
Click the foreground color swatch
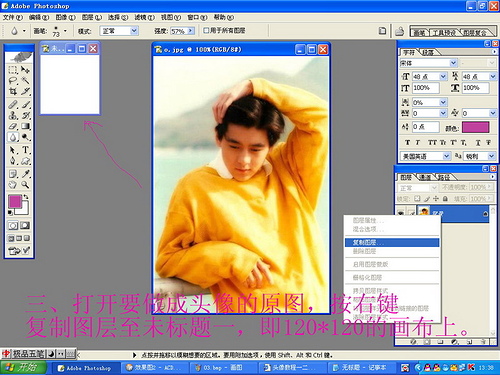tap(15, 201)
